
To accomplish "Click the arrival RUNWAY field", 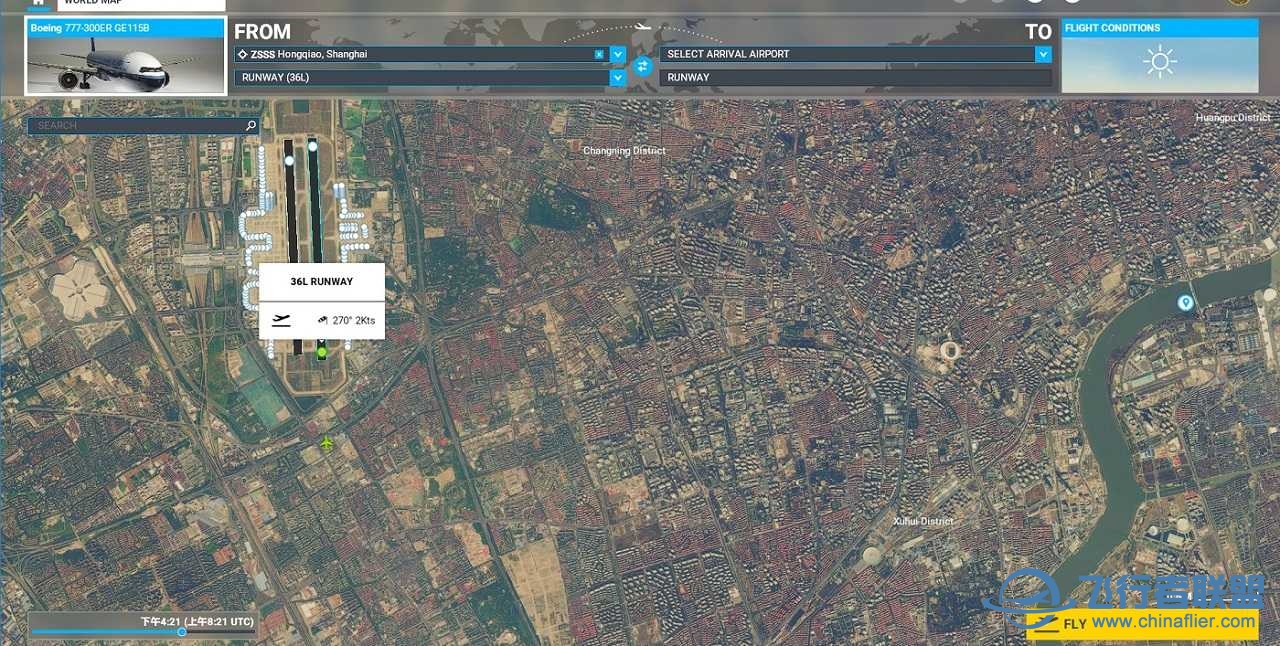I will 856,77.
